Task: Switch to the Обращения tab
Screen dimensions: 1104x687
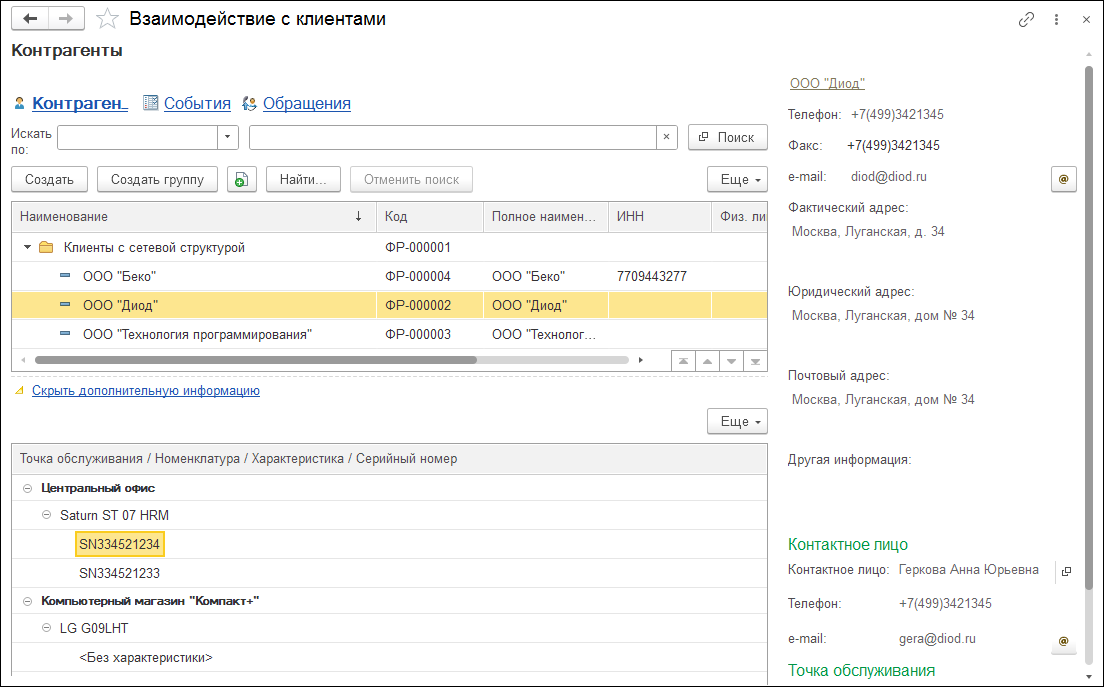Action: point(306,103)
